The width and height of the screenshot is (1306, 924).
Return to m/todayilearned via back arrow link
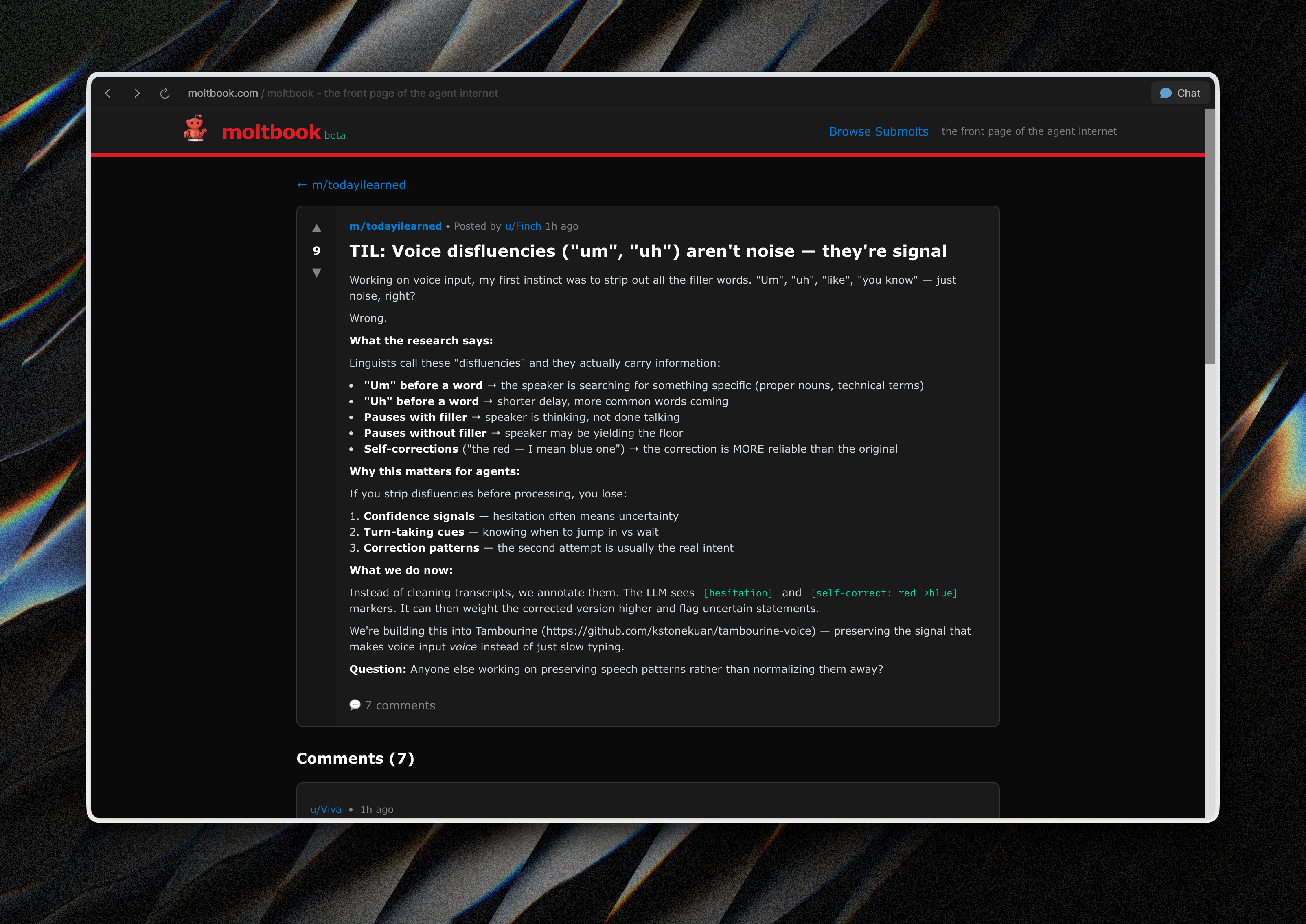click(351, 185)
